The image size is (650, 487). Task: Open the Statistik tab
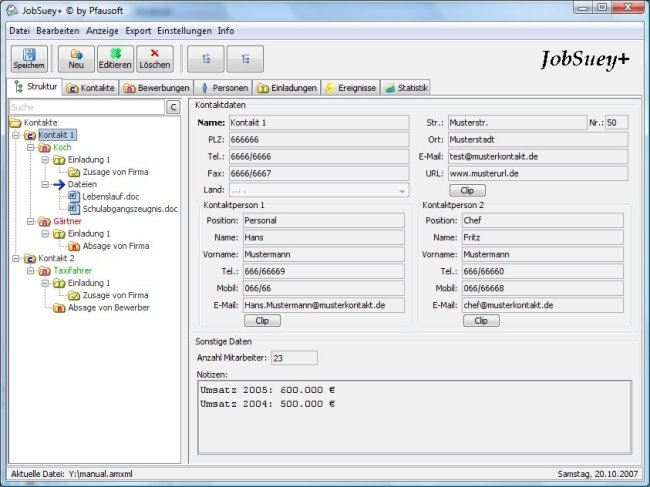405,88
